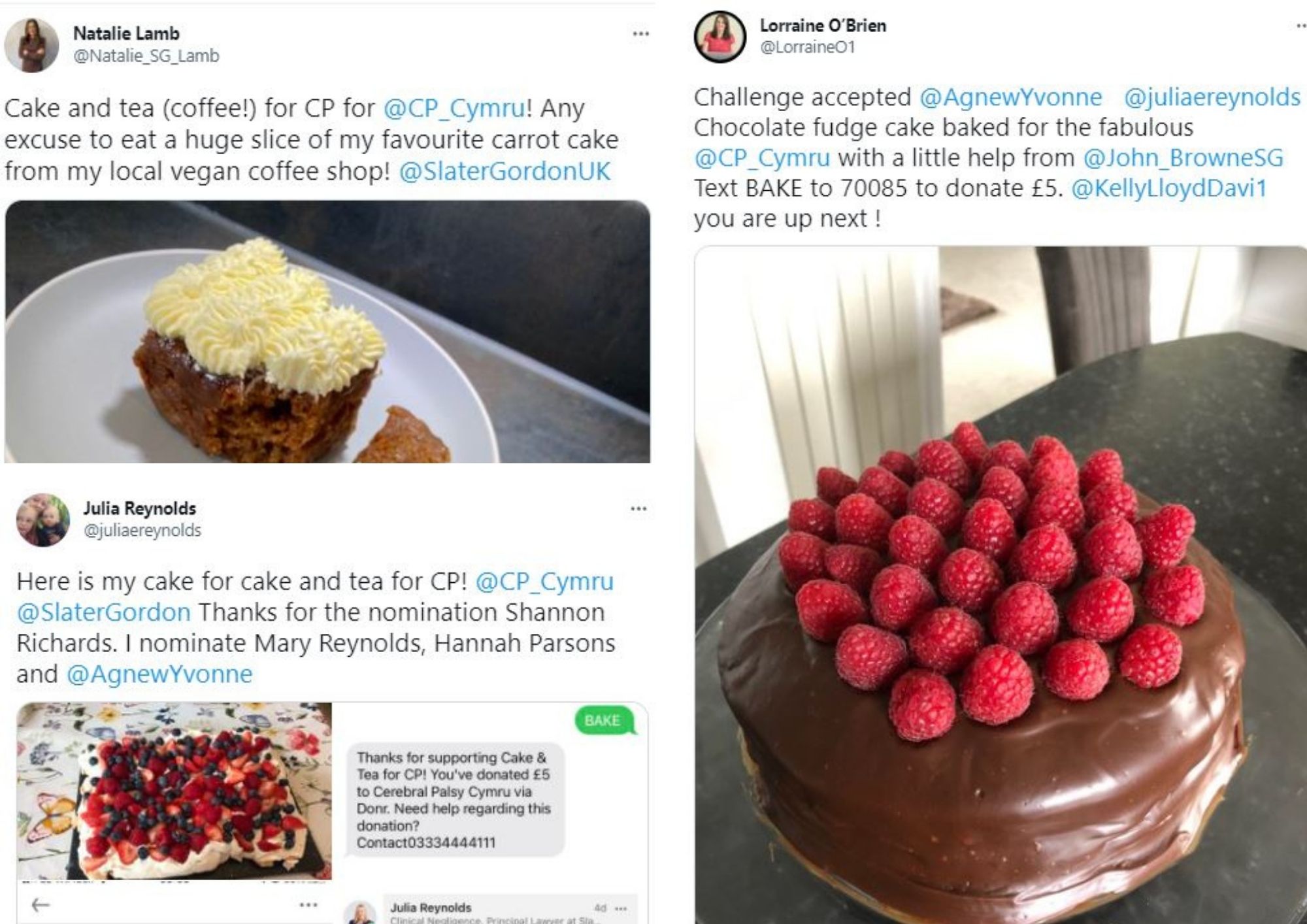Open @juliaereynolds mention in Lorraine's tweet
This screenshot has width=1307, height=924.
tap(1212, 97)
